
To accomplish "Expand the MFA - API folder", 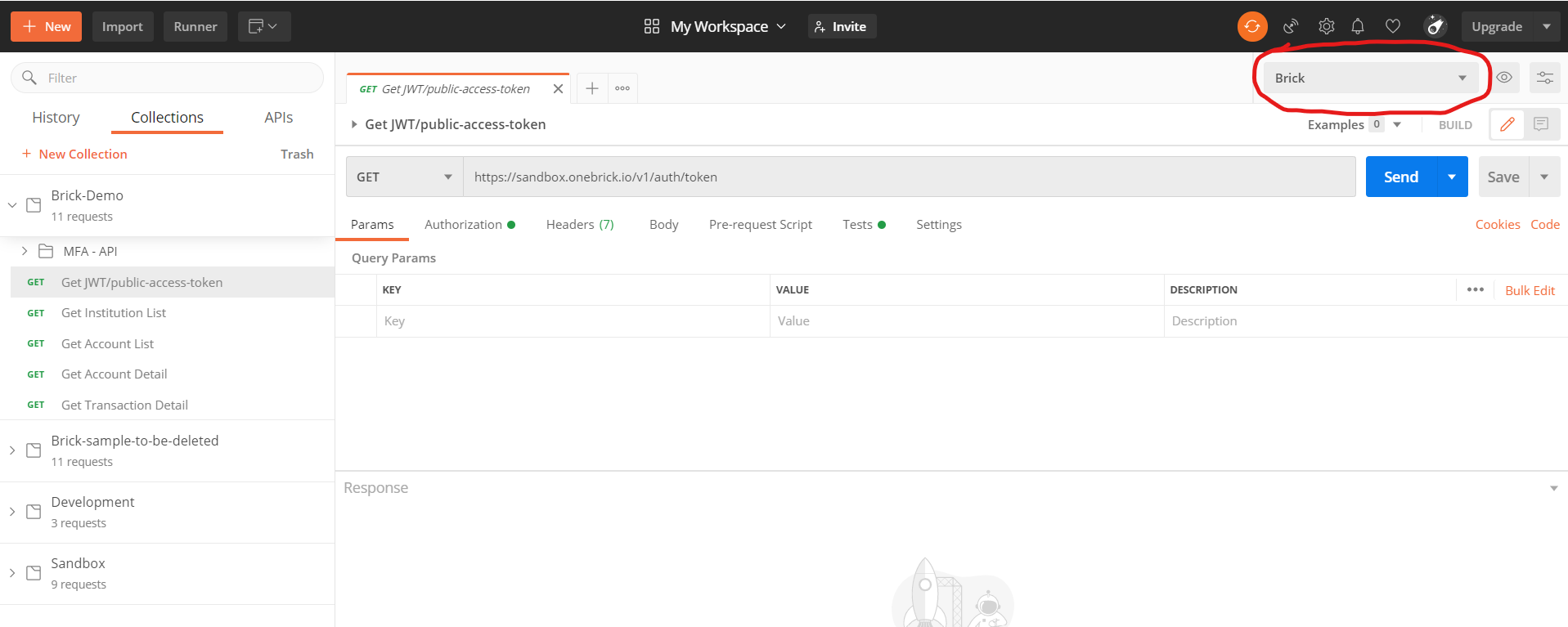I will tap(25, 251).
